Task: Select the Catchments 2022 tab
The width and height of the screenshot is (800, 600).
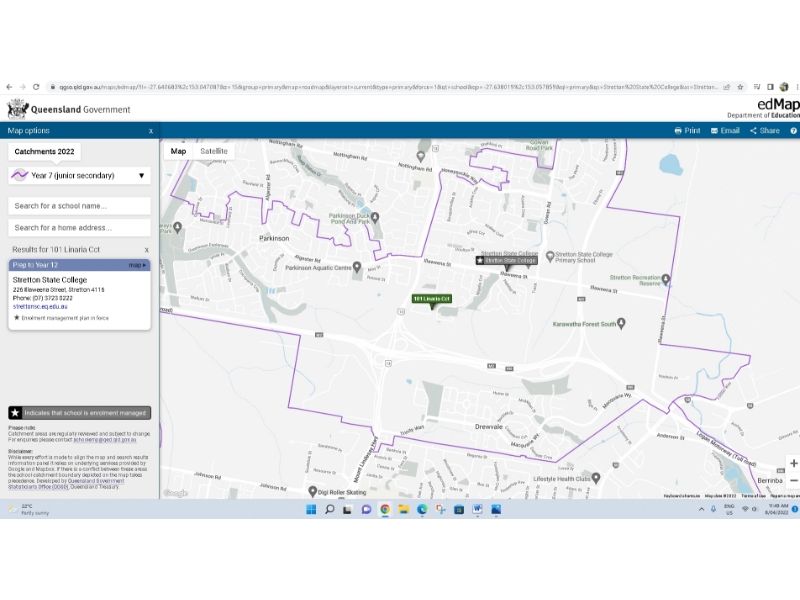Action: pyautogui.click(x=45, y=152)
